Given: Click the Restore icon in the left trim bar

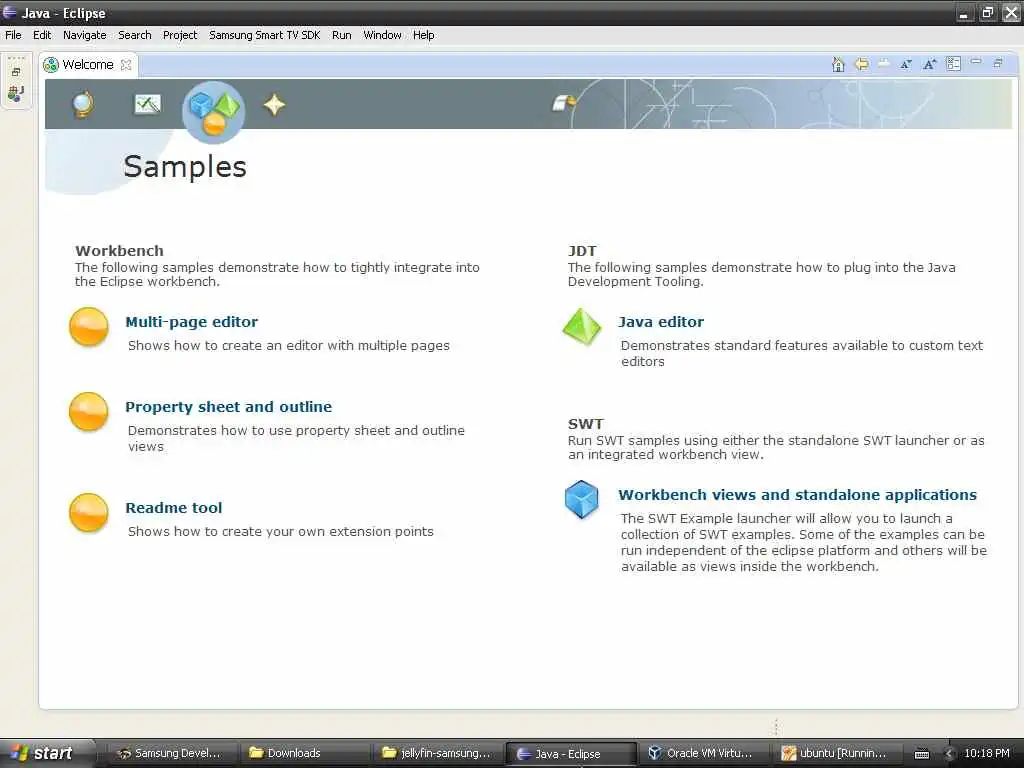Looking at the screenshot, I should [x=16, y=72].
